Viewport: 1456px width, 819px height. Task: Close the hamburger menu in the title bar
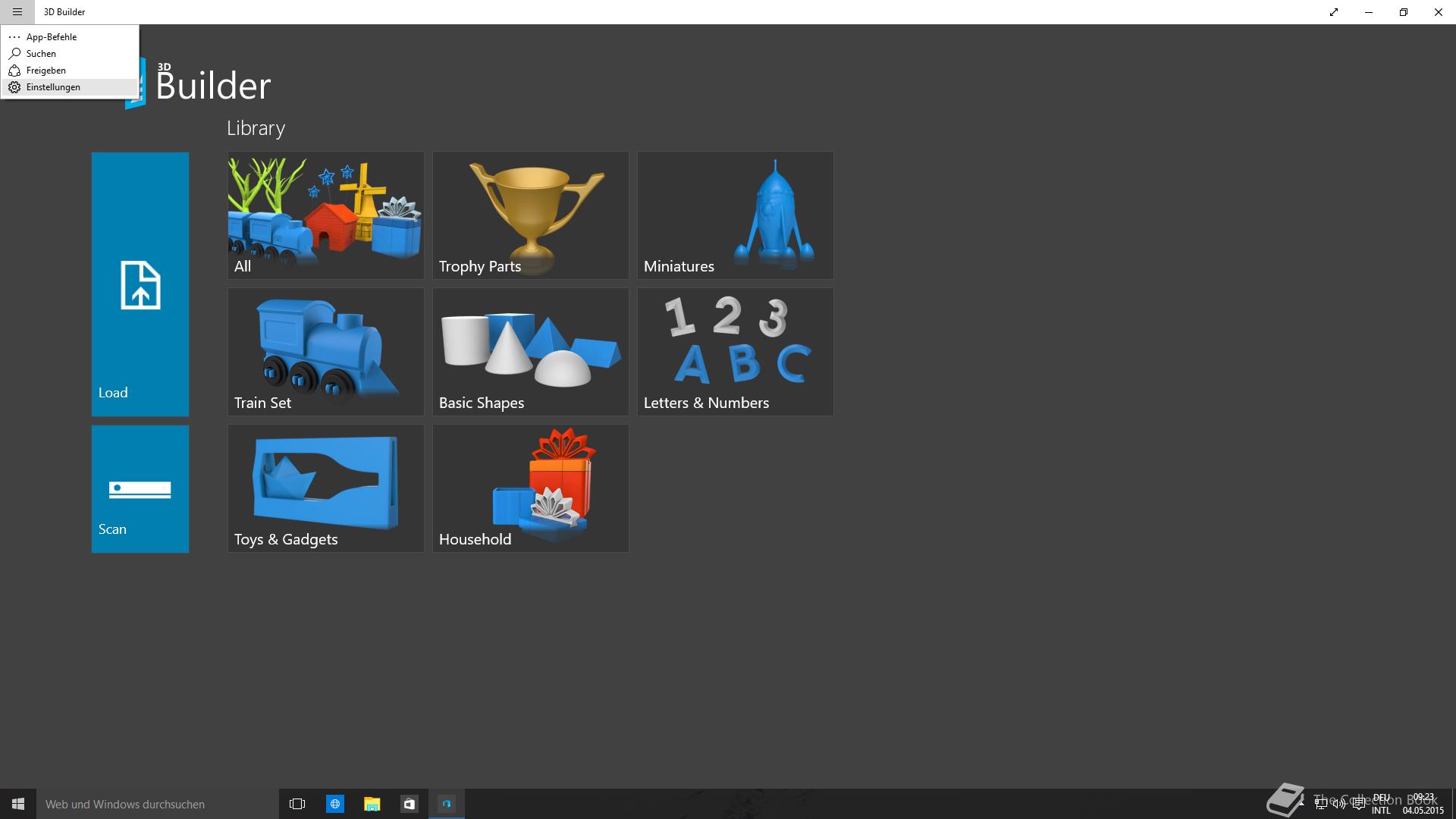coord(17,12)
